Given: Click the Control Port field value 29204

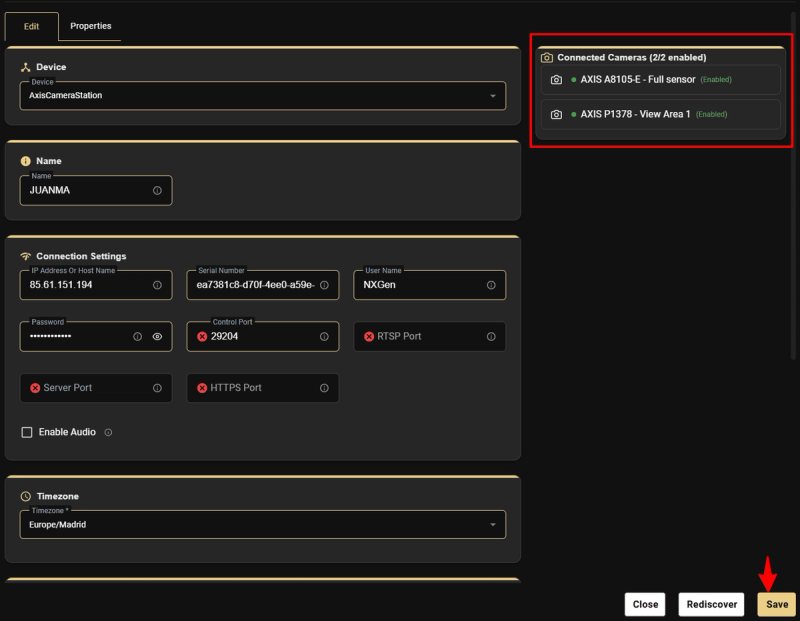Looking at the screenshot, I should [224, 336].
